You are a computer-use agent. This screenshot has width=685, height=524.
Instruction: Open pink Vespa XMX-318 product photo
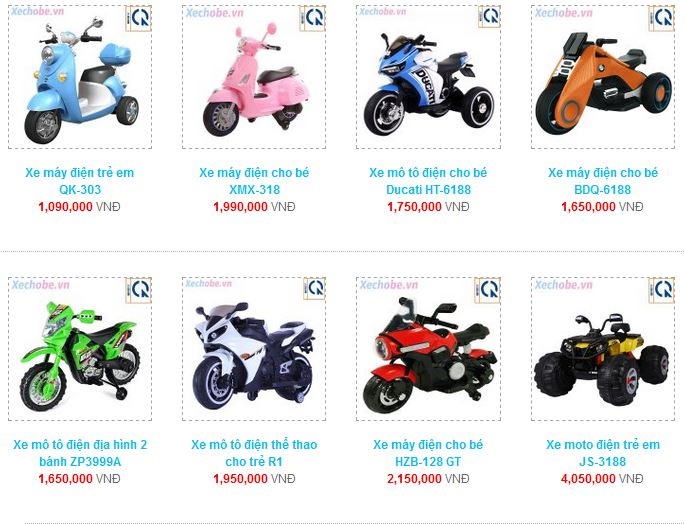click(x=254, y=77)
